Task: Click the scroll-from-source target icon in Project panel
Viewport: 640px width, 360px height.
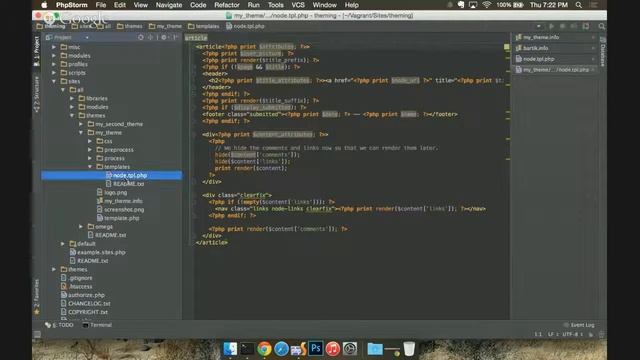Action: click(141, 37)
